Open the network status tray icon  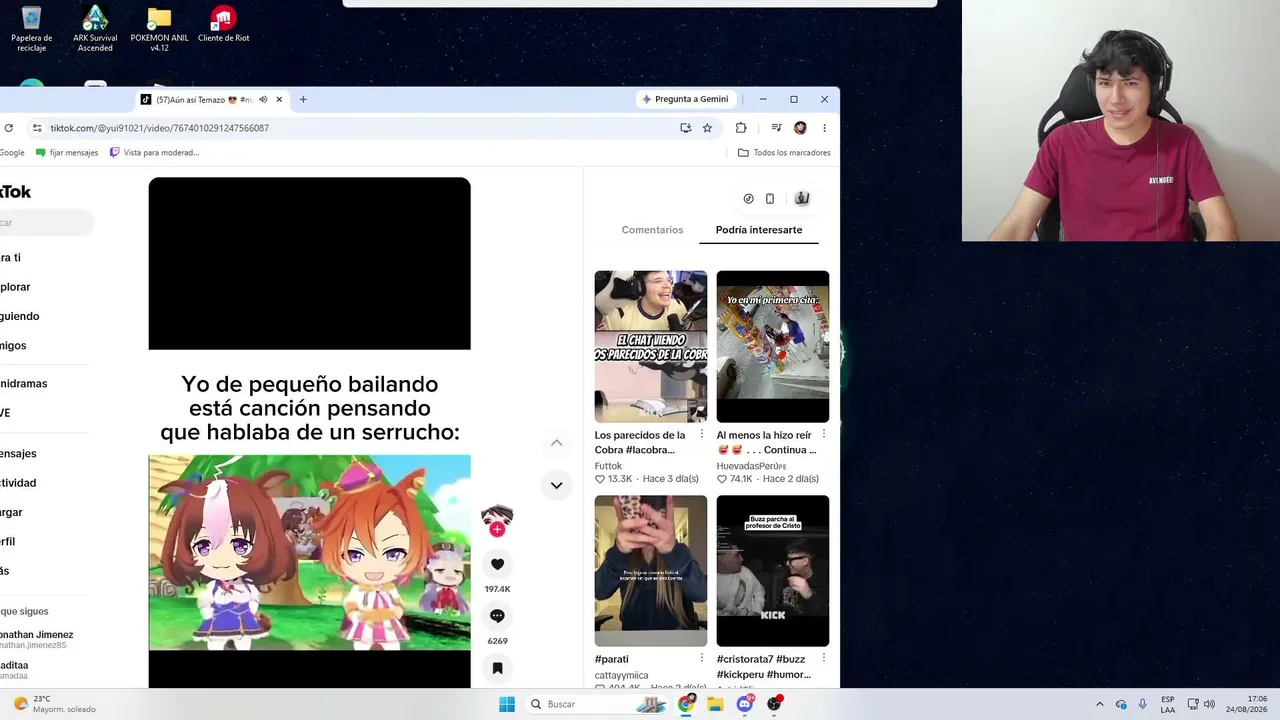[1193, 704]
